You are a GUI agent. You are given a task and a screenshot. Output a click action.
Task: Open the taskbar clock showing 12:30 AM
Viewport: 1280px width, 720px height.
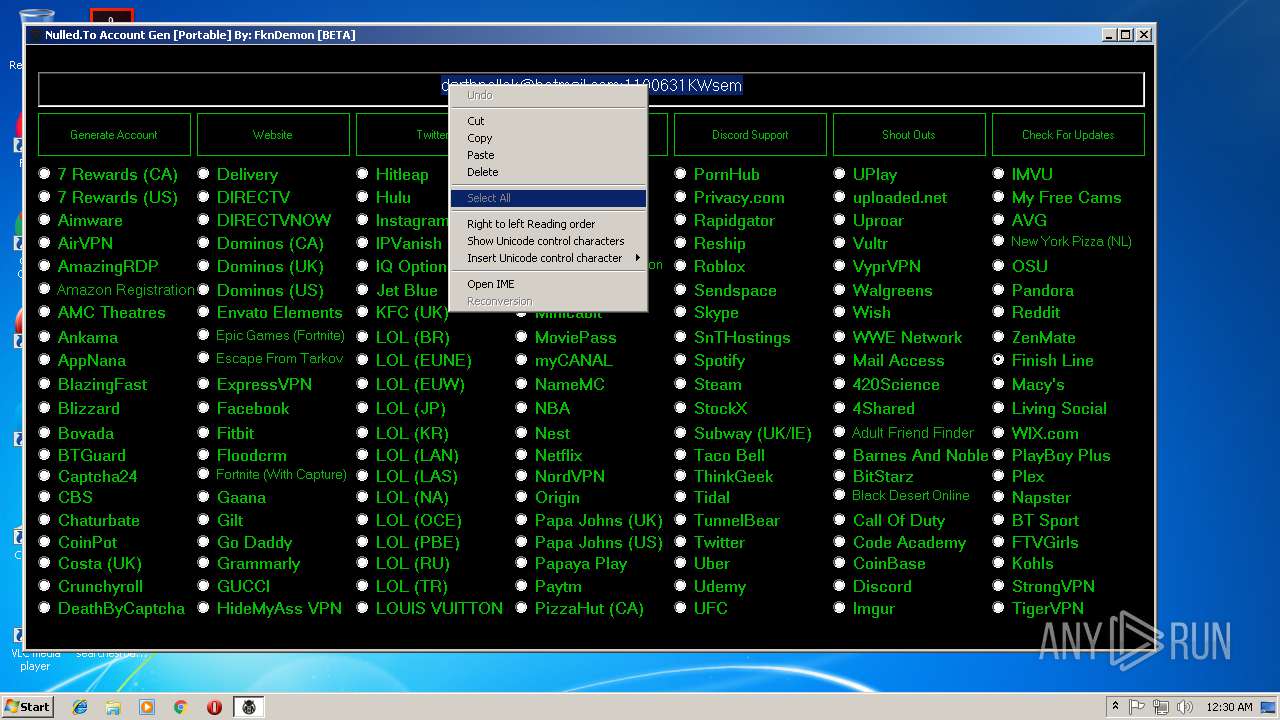[x=1229, y=707]
